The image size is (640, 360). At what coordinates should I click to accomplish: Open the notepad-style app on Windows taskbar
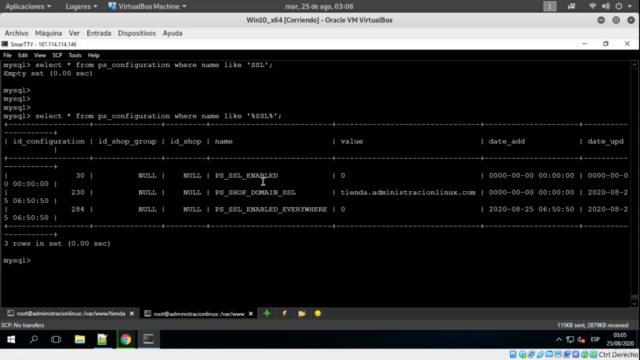tap(102, 339)
